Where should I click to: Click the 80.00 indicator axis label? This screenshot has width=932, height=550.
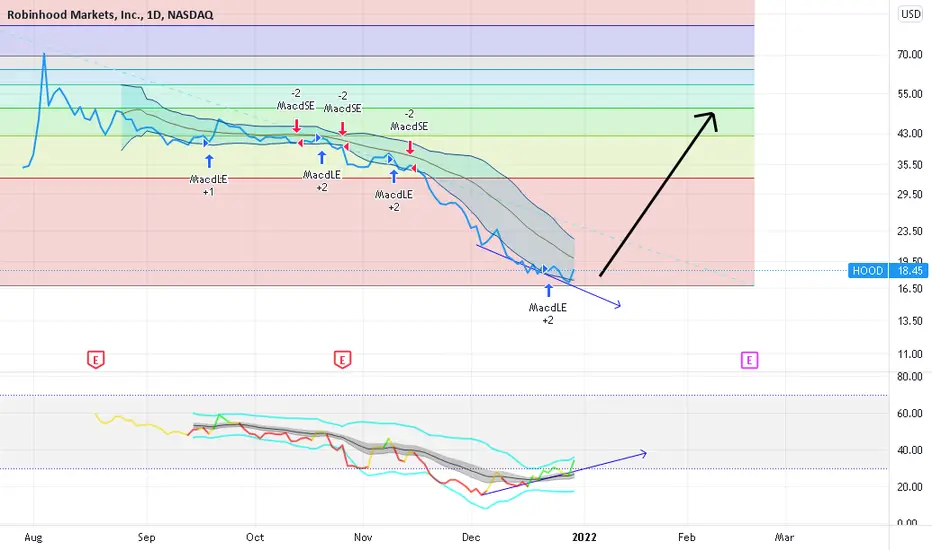909,376
